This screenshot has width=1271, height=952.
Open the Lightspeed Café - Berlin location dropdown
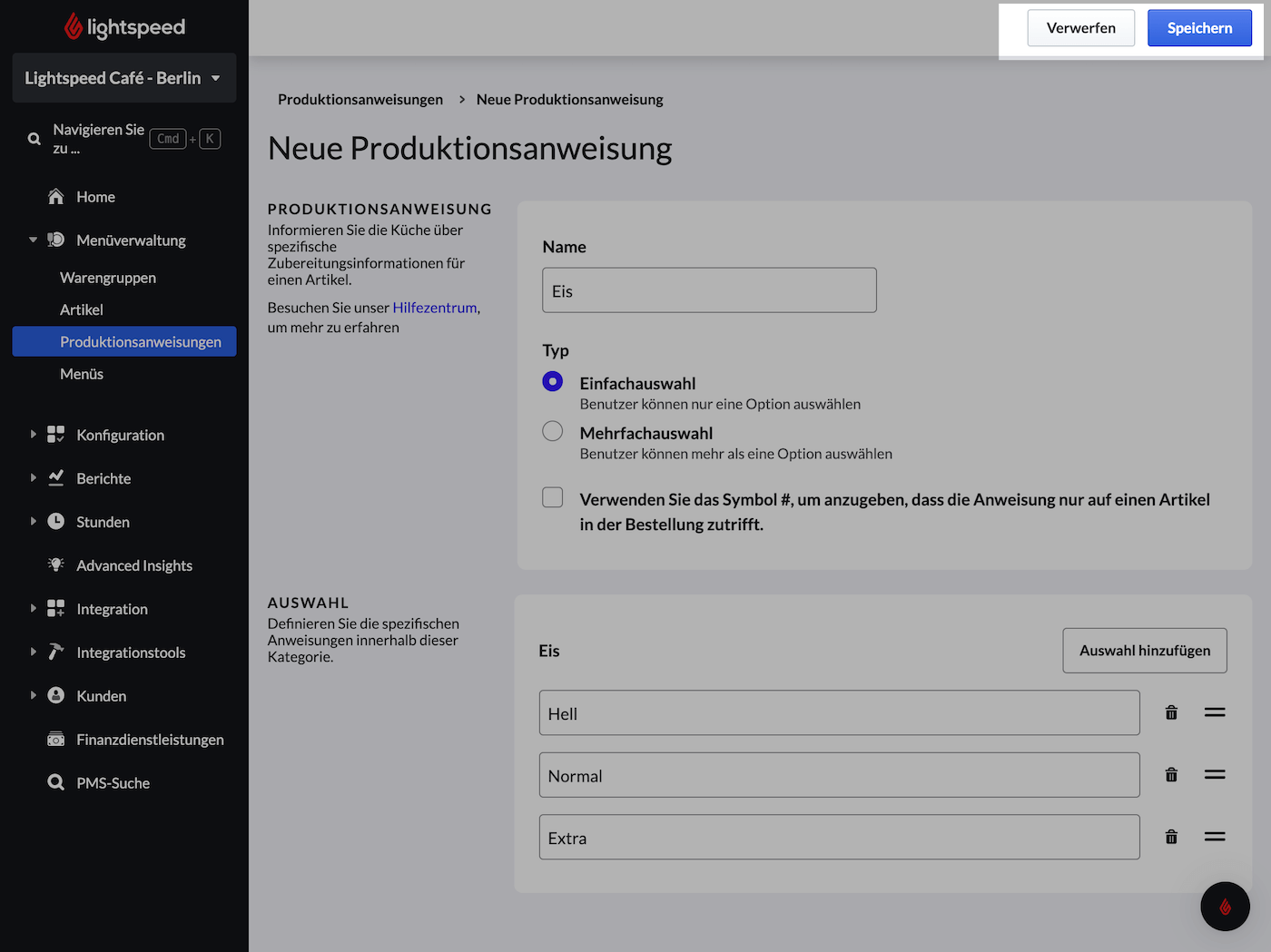click(124, 78)
